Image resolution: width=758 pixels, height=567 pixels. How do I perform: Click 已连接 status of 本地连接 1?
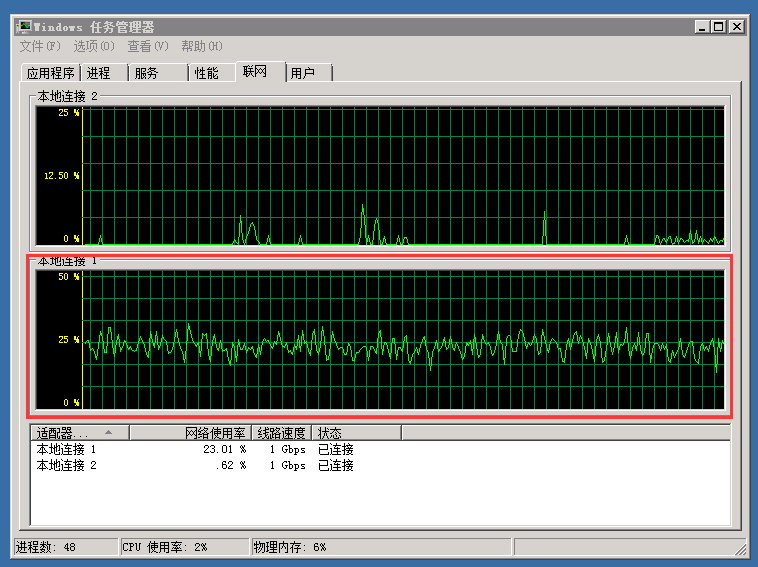click(335, 450)
